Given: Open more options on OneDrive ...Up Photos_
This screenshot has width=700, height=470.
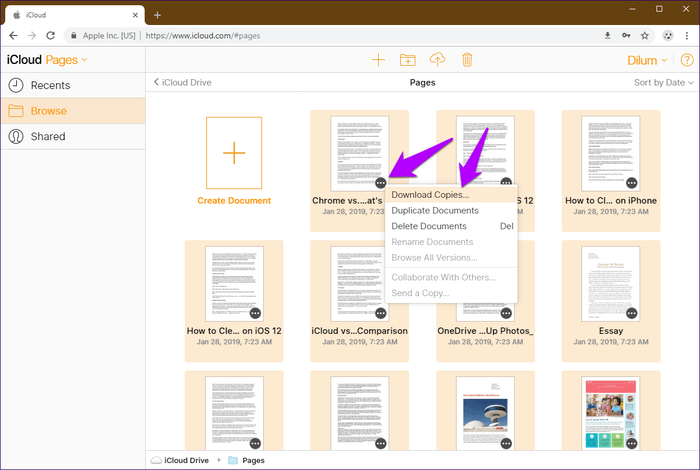Looking at the screenshot, I should point(506,313).
